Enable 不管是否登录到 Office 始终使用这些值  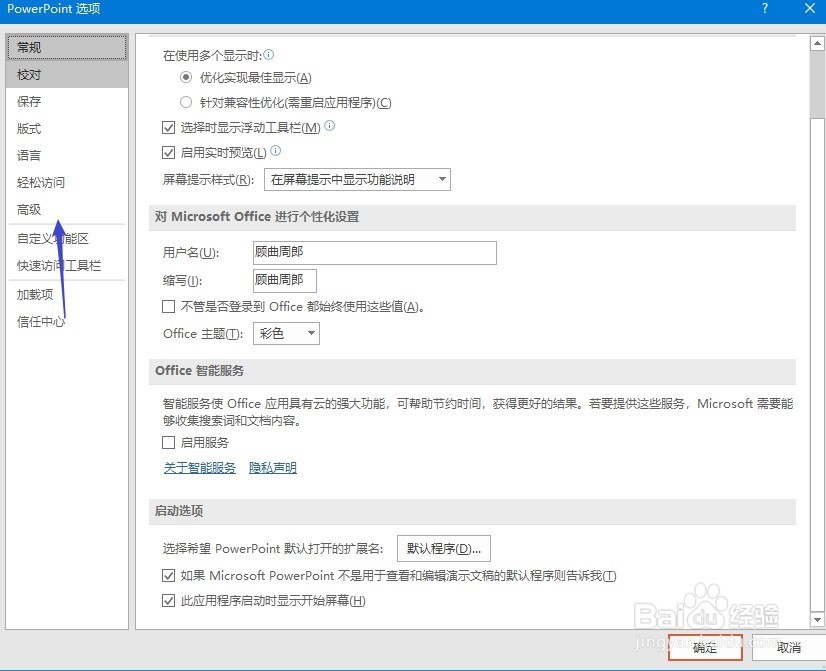(x=168, y=306)
